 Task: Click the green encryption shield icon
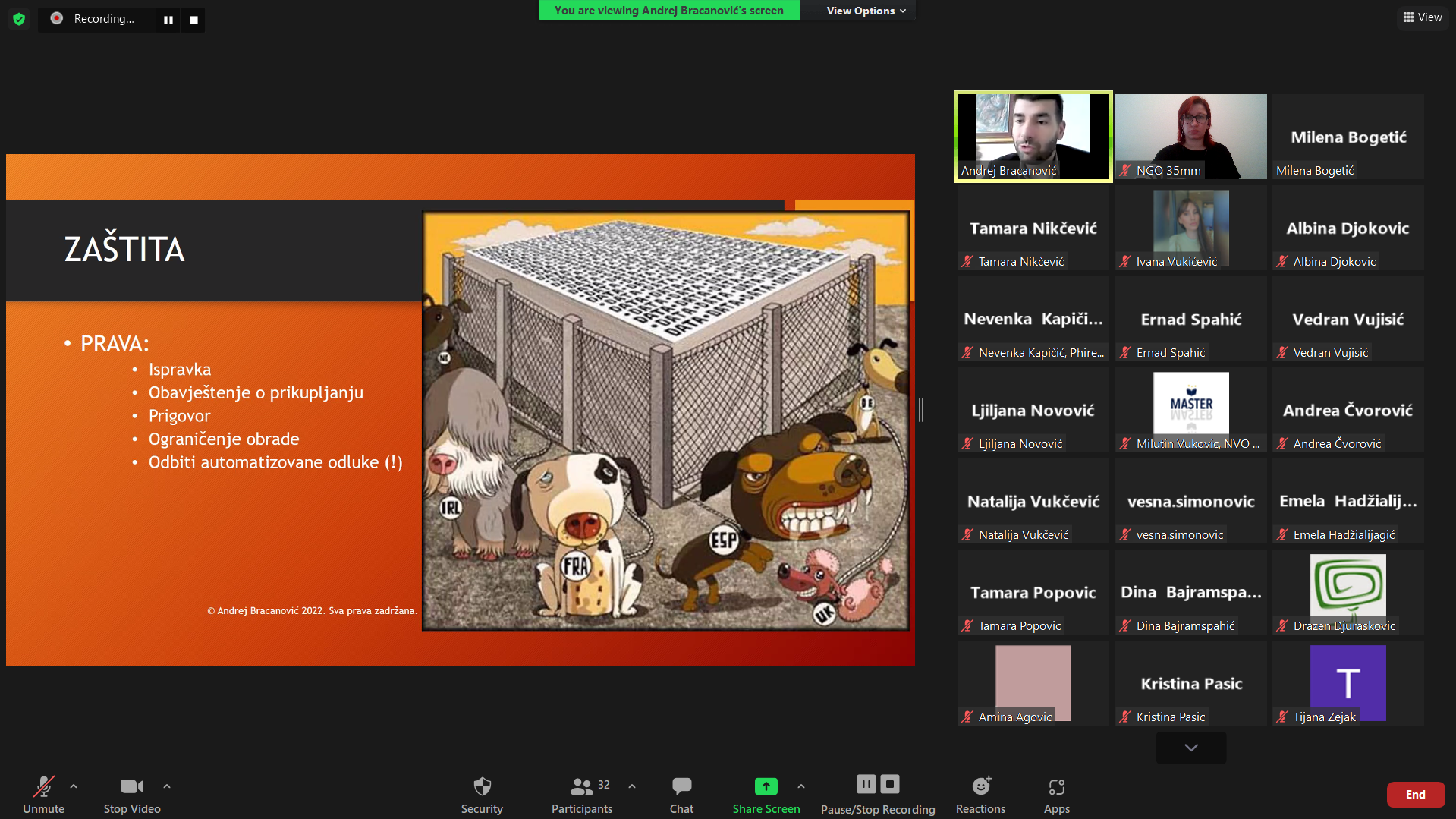click(19, 19)
